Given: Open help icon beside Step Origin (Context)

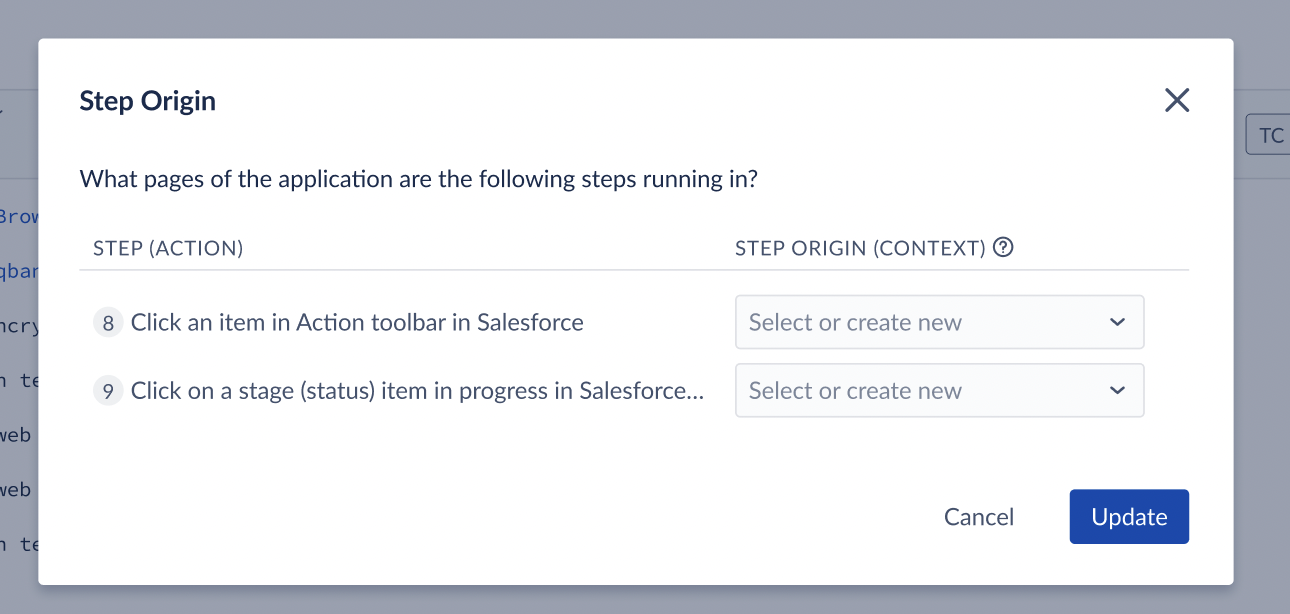Looking at the screenshot, I should tap(1004, 247).
